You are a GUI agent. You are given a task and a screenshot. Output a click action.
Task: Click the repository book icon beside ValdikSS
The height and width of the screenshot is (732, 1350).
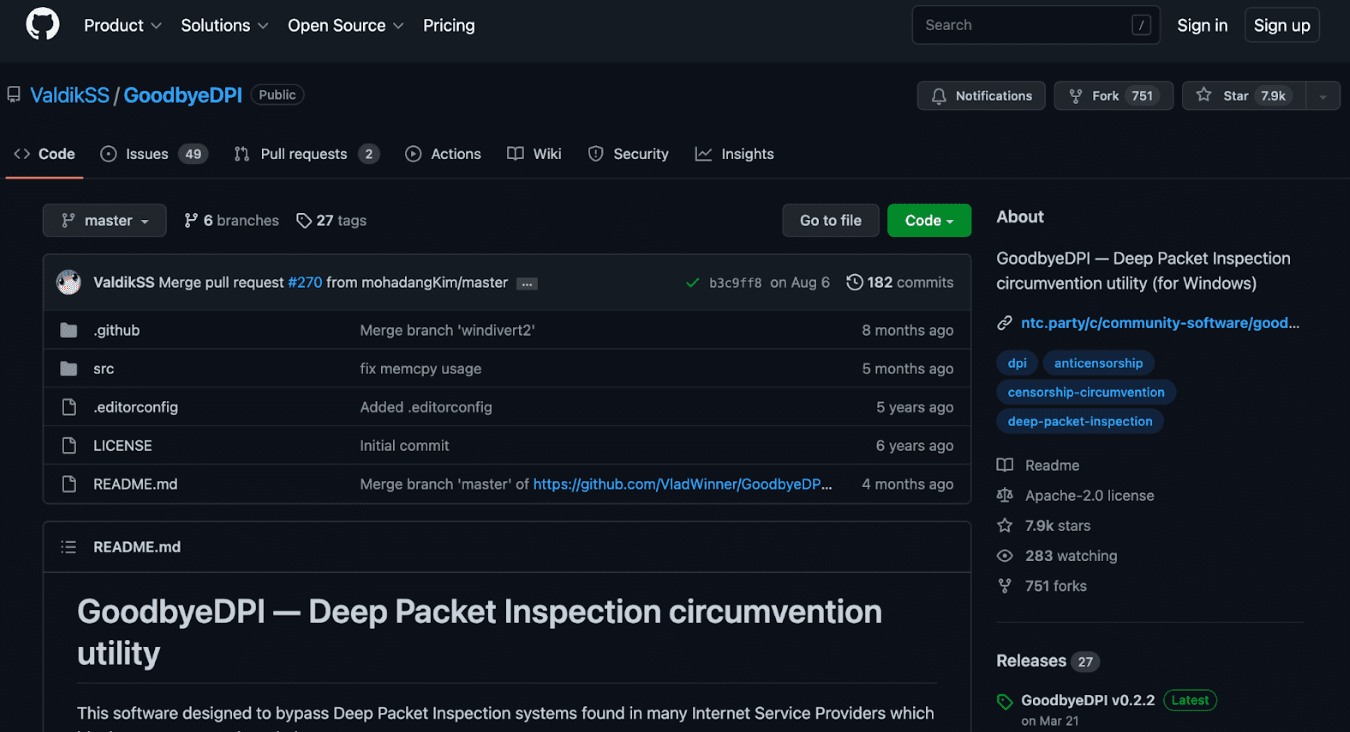14,95
